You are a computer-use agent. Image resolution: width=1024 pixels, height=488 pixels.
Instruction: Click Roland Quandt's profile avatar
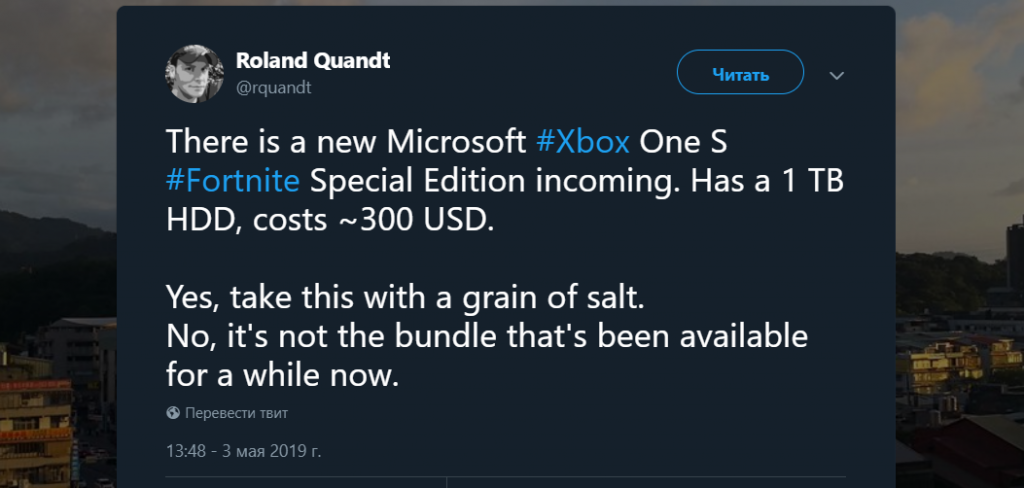point(194,73)
